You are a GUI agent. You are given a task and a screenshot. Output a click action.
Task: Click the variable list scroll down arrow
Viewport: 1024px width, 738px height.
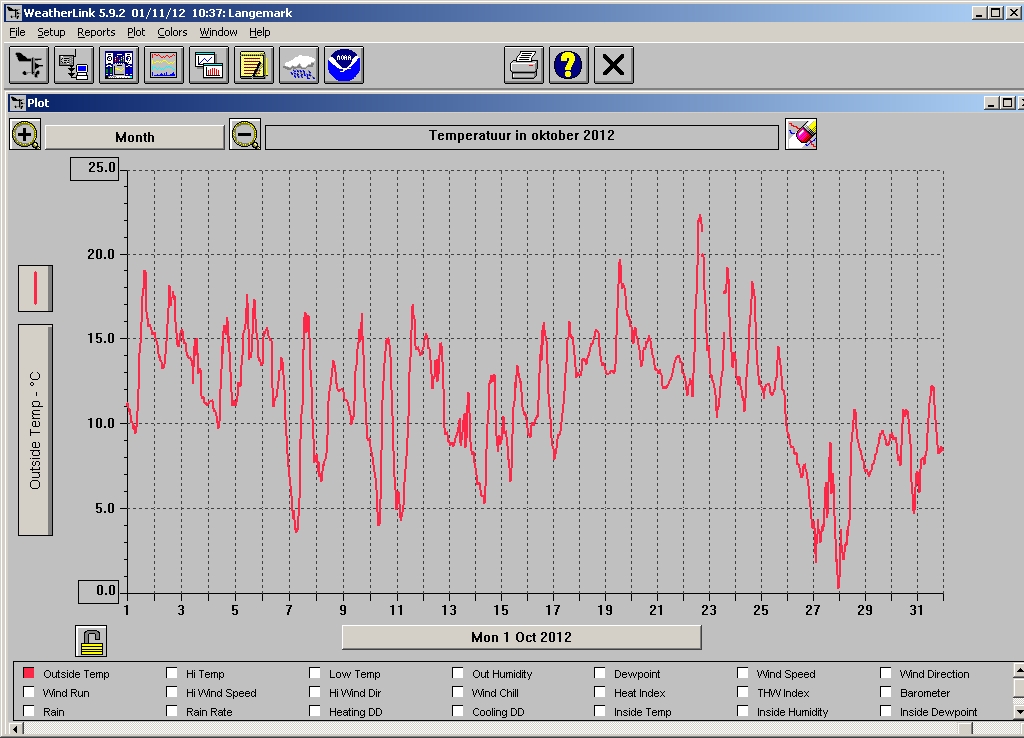pos(1019,711)
